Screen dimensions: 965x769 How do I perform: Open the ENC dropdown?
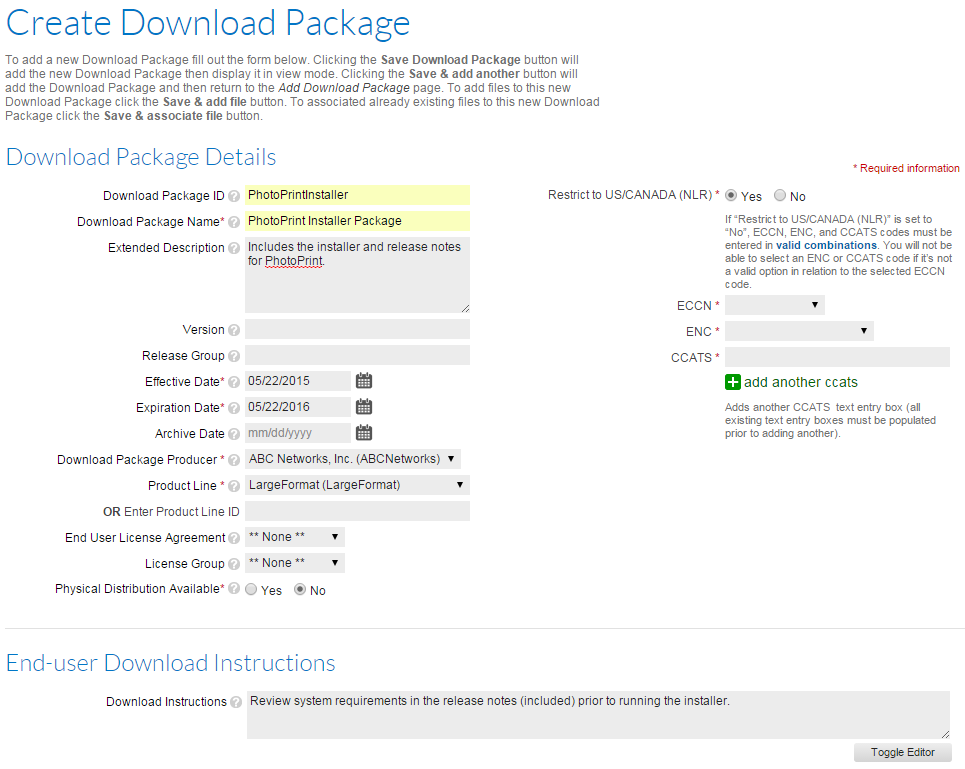tap(799, 331)
